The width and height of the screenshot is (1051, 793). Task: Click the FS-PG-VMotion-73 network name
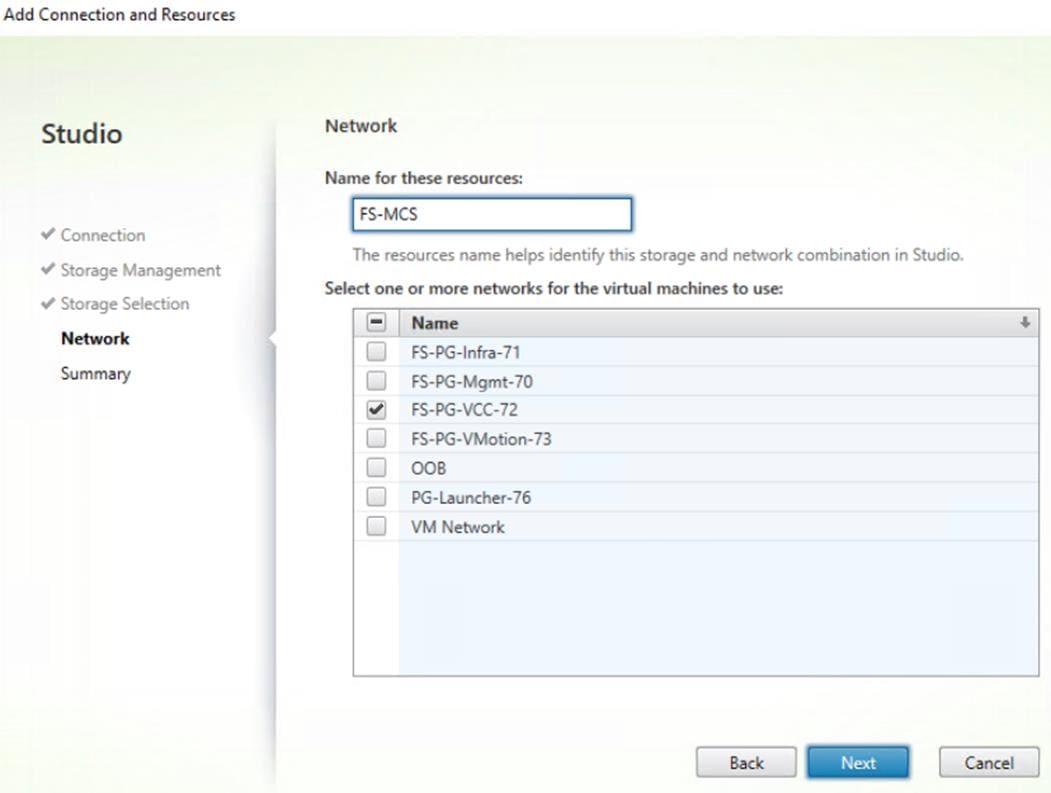click(x=481, y=439)
